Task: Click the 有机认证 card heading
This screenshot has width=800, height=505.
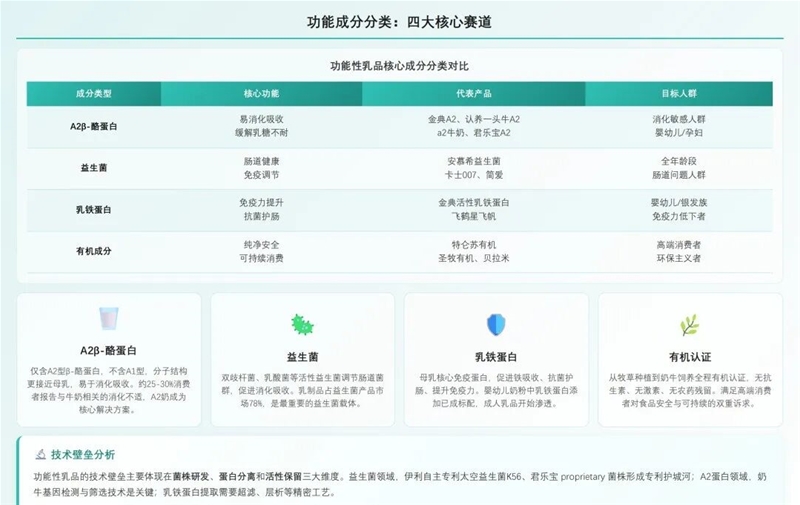Action: (x=690, y=357)
